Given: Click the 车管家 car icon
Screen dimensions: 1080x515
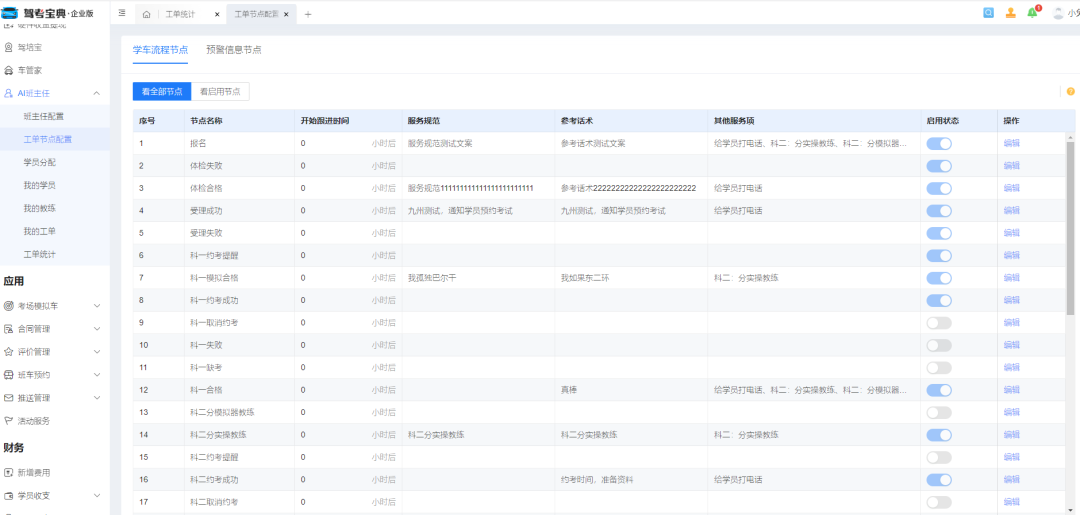Looking at the screenshot, I should point(9,70).
